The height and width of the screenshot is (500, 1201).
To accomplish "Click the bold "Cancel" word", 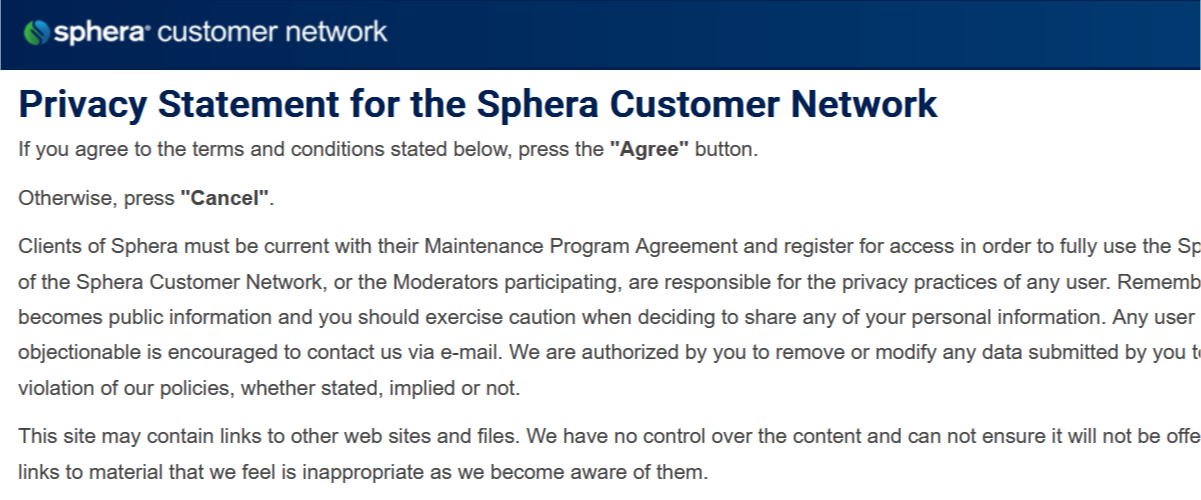I will point(225,198).
